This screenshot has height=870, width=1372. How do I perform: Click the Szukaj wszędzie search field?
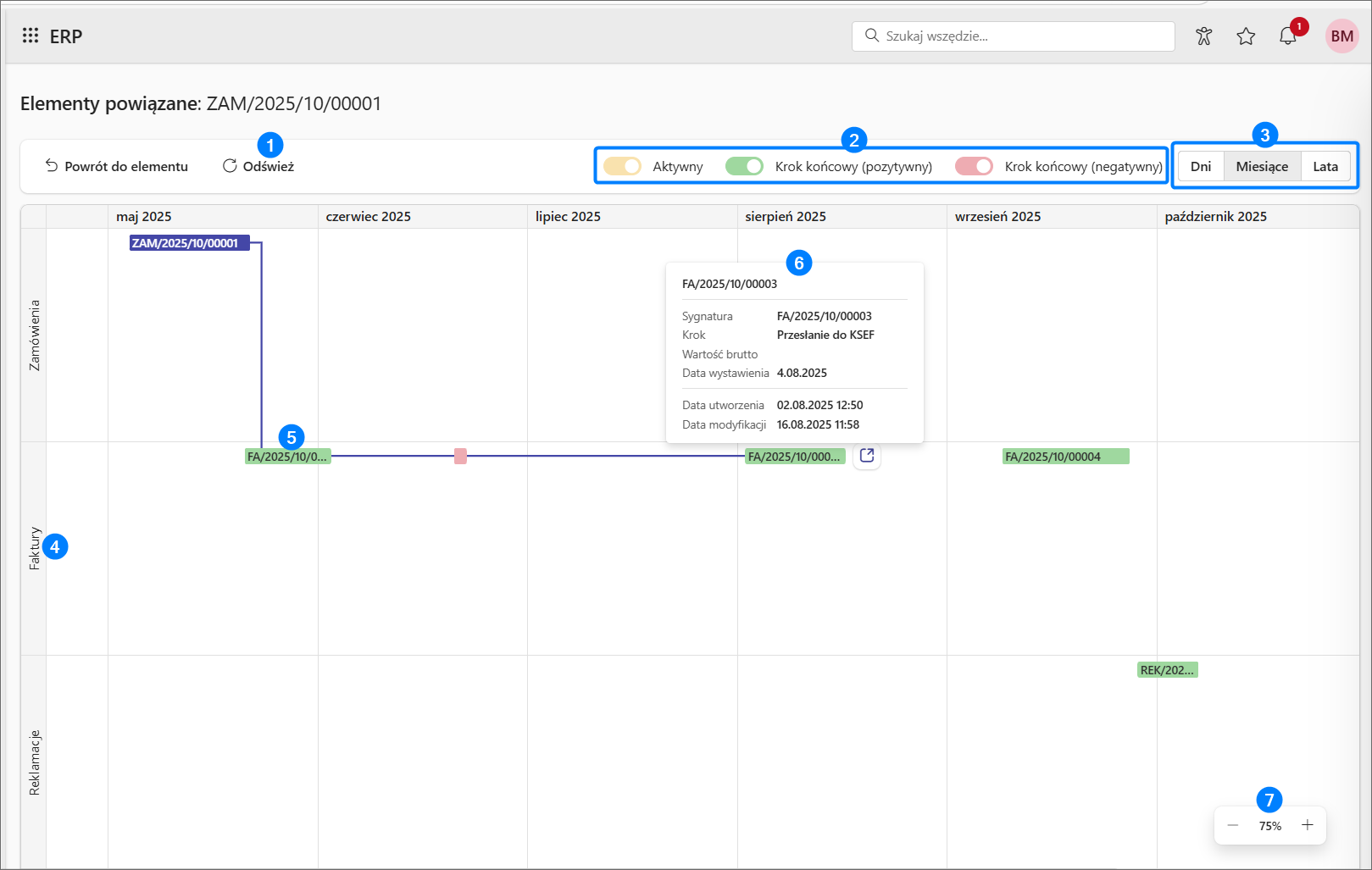[1013, 36]
